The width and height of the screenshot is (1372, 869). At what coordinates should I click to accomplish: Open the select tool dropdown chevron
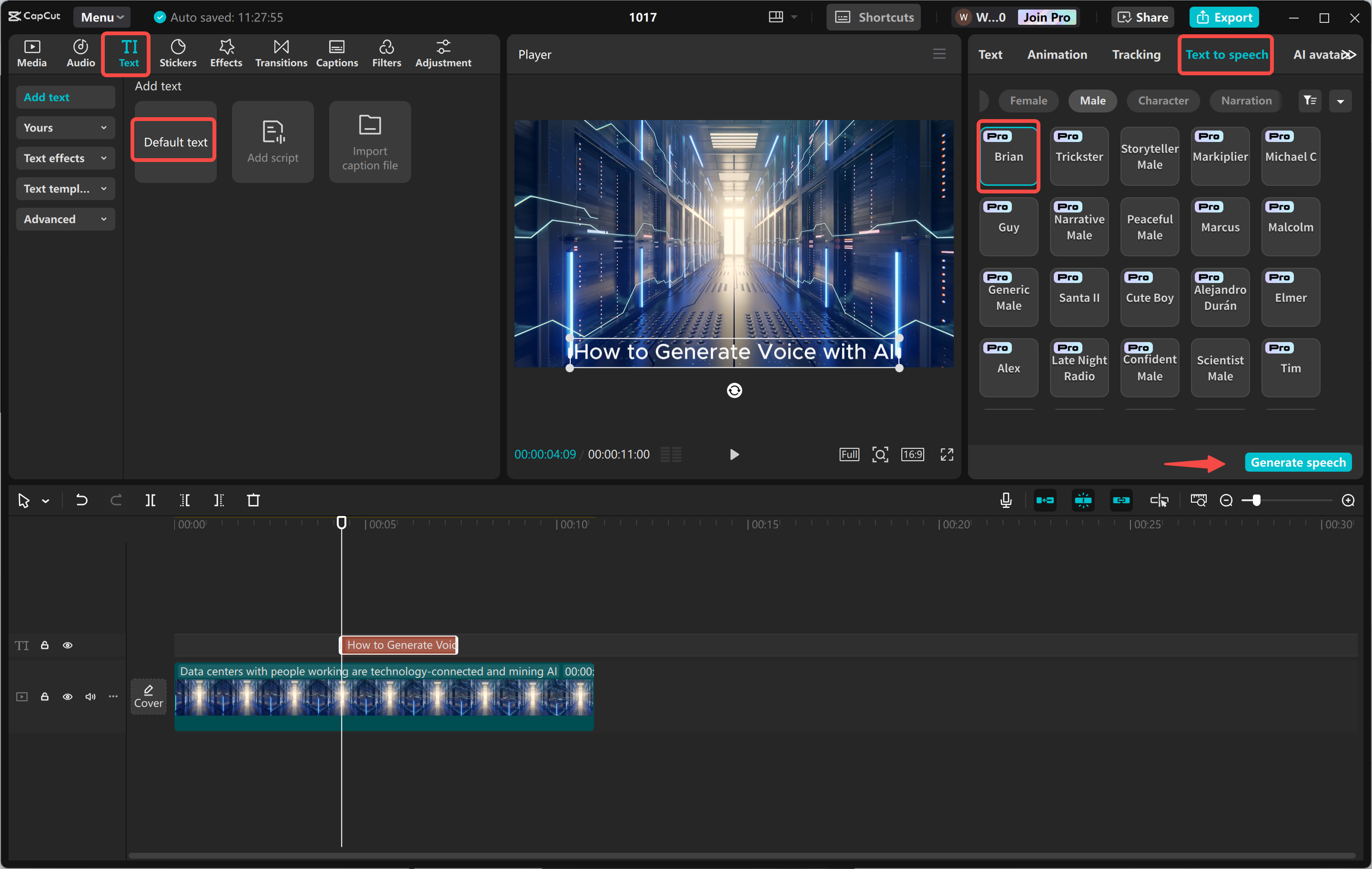pyautogui.click(x=46, y=500)
